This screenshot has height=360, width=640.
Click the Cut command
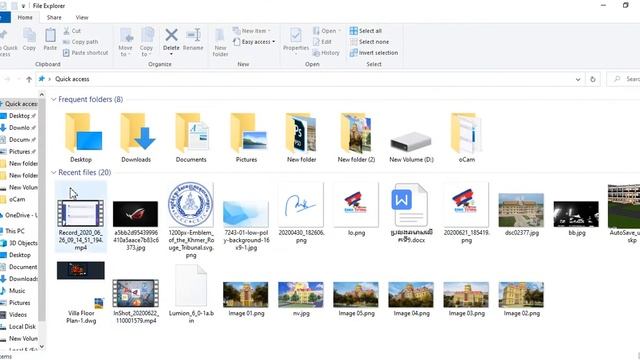[72, 31]
